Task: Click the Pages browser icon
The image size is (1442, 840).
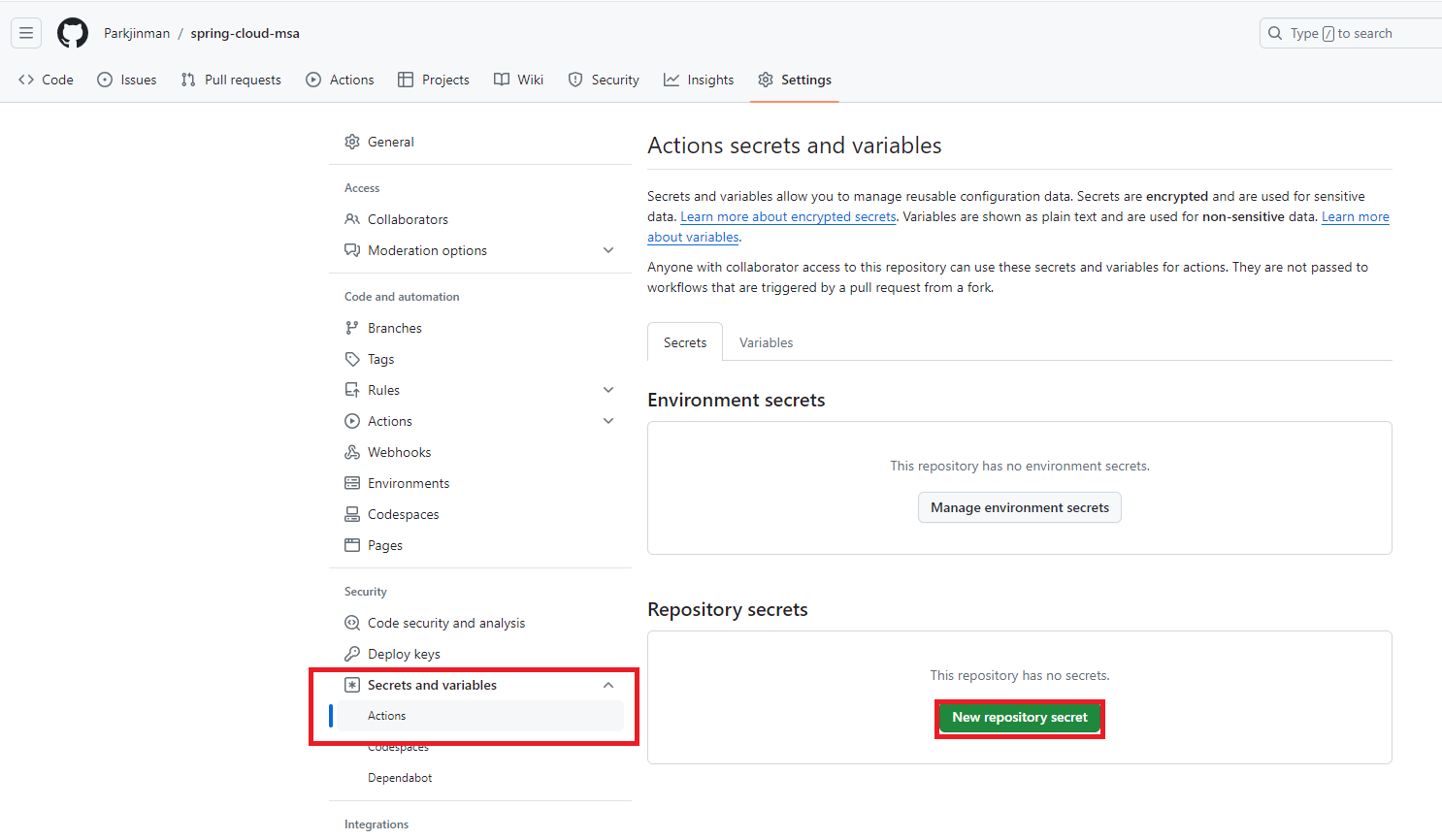Action: point(352,545)
